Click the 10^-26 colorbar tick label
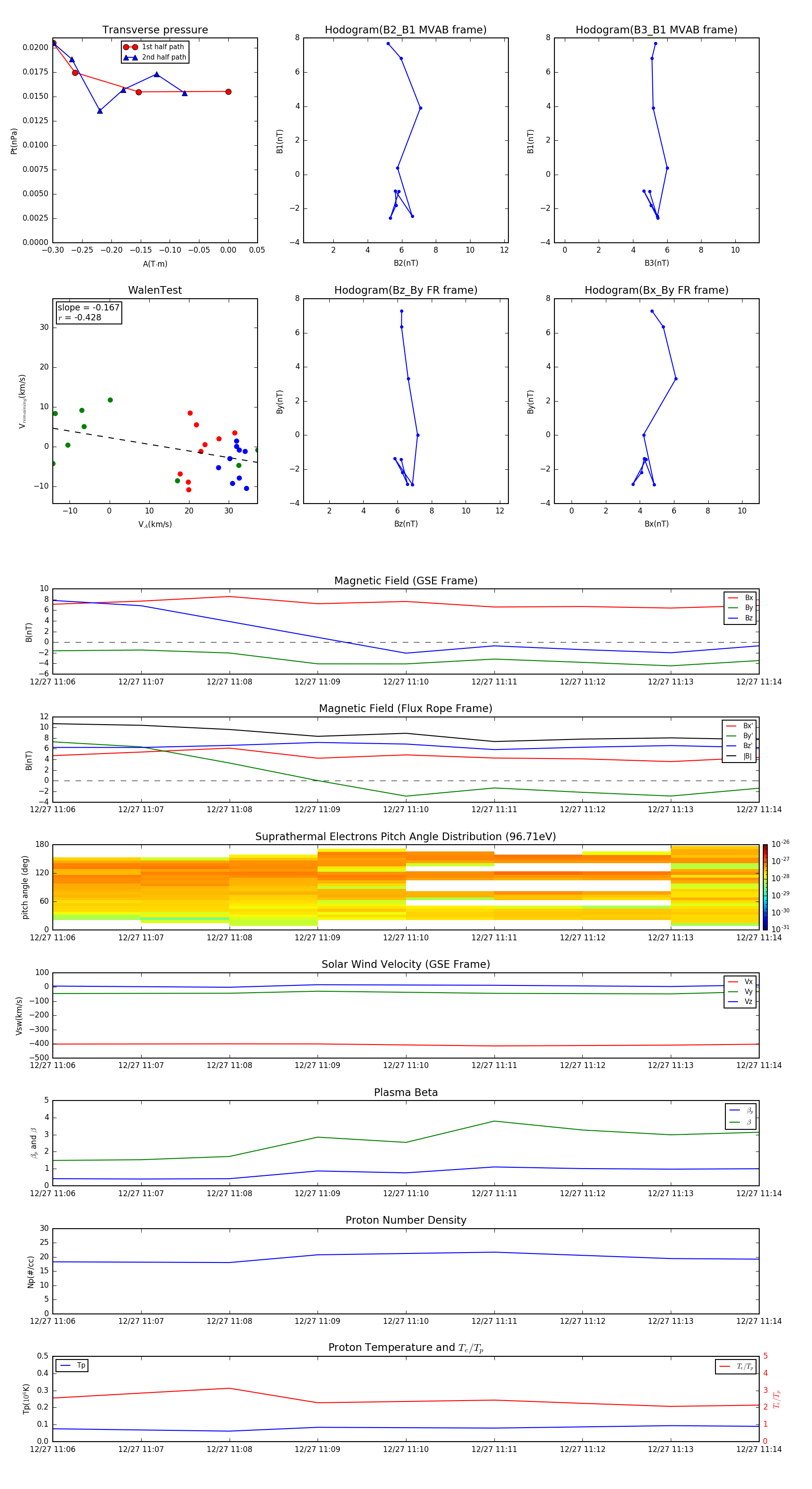 point(780,844)
